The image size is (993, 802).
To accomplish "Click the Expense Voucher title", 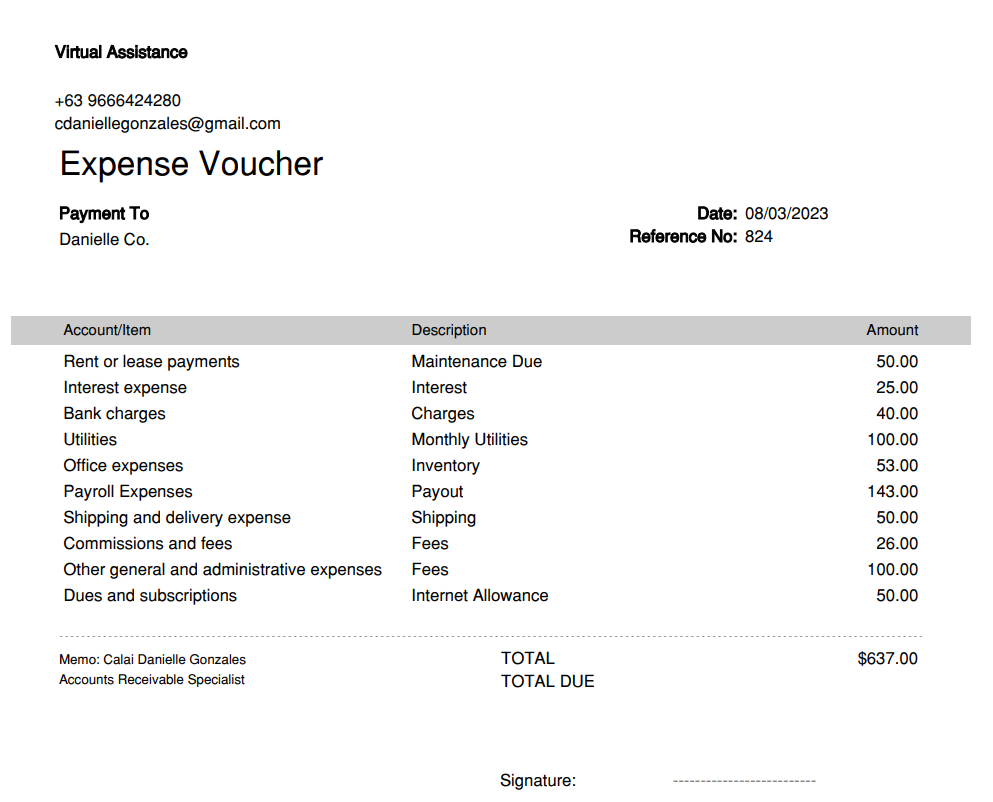I will point(191,164).
